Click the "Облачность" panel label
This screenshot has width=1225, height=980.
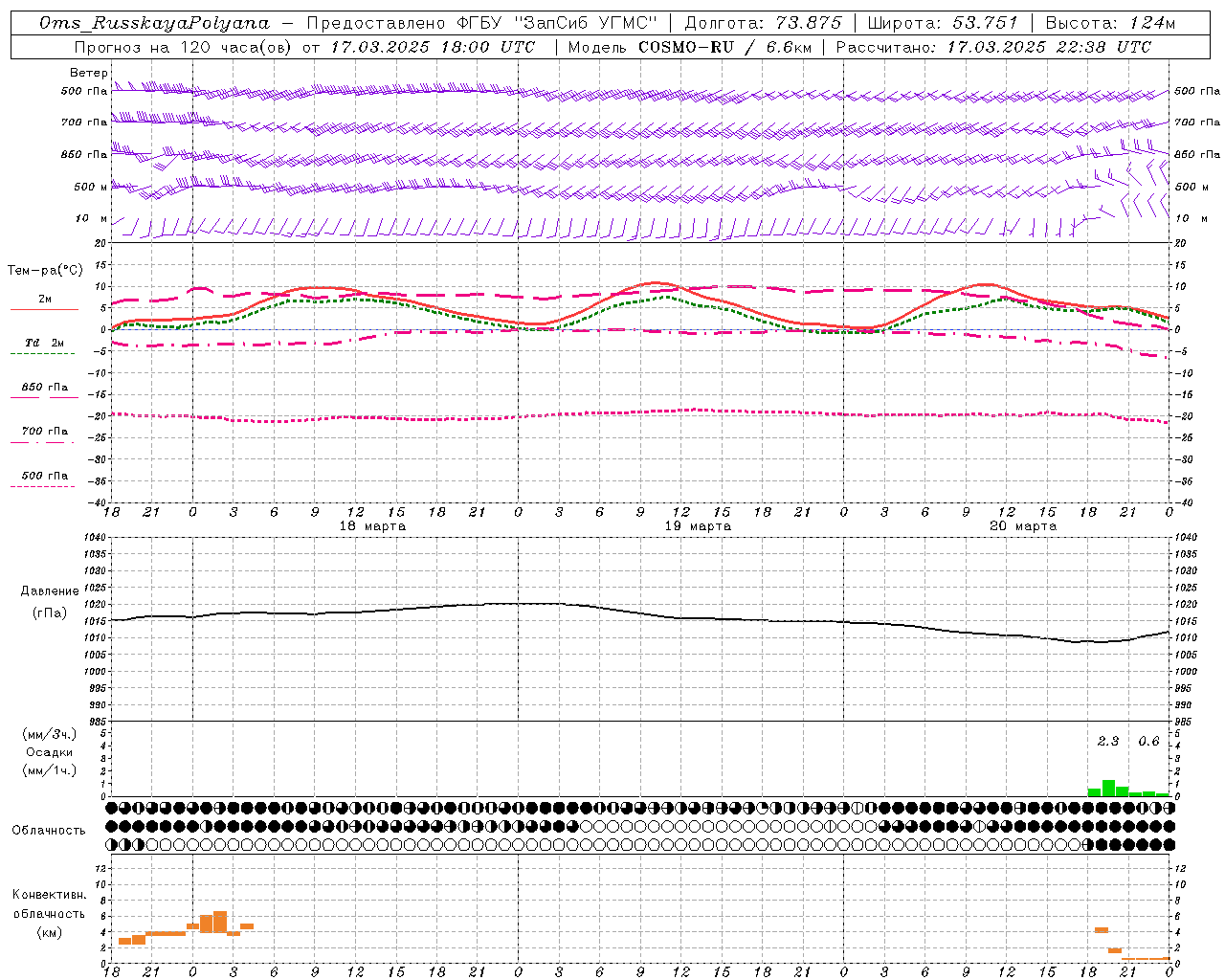tap(49, 831)
